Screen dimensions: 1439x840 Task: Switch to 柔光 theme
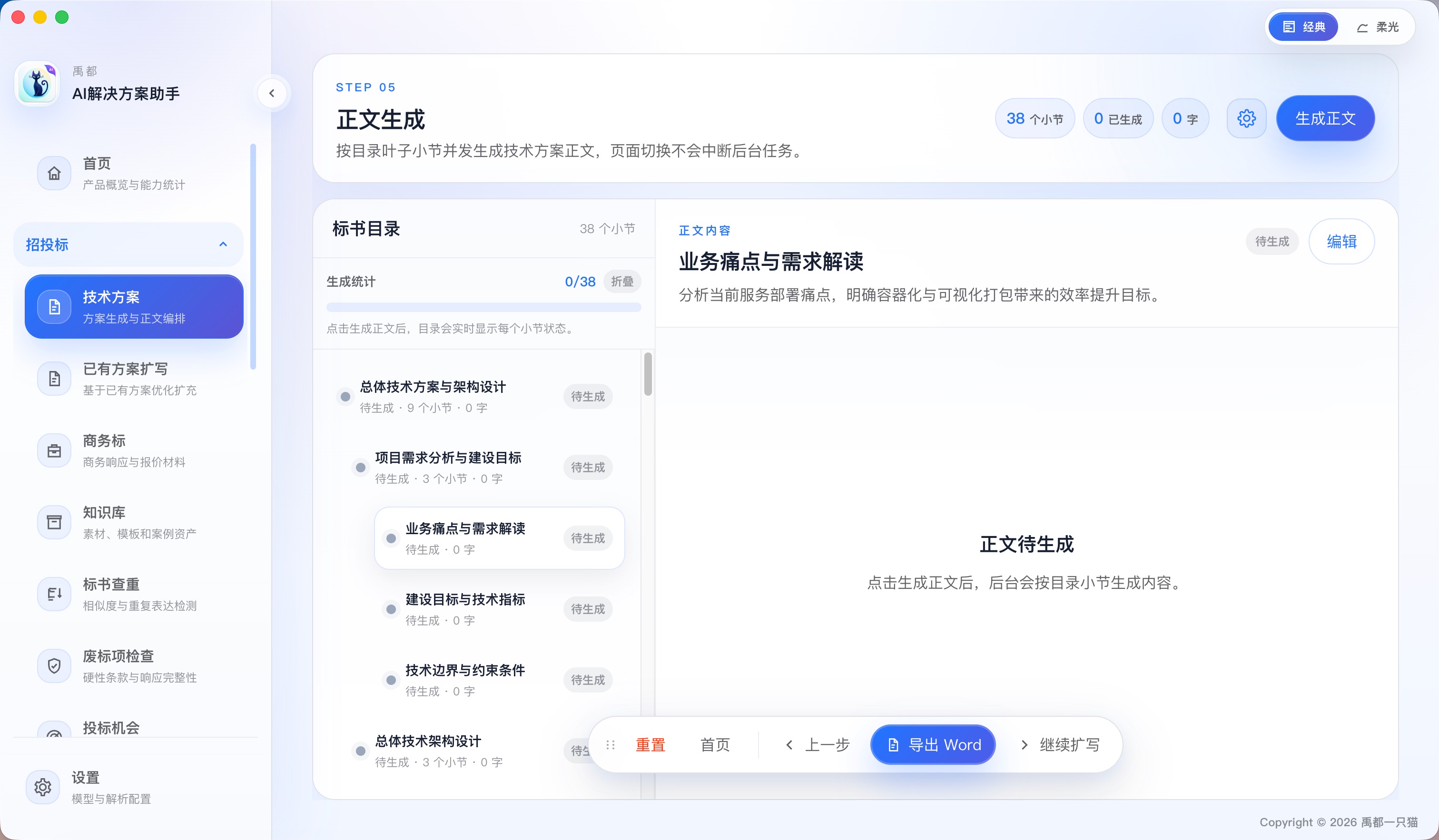coord(1377,27)
